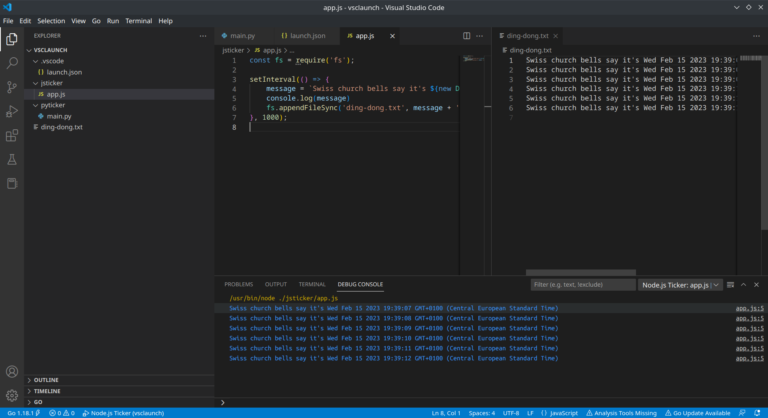Switch to the OUTPUT panel tab
The height and width of the screenshot is (418, 768).
pyautogui.click(x=276, y=284)
